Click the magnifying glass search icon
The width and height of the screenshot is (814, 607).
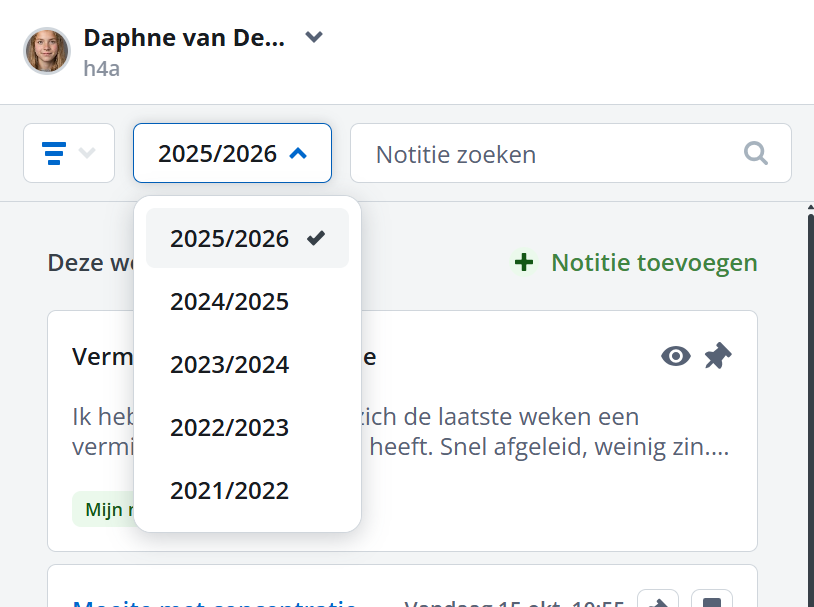click(756, 154)
